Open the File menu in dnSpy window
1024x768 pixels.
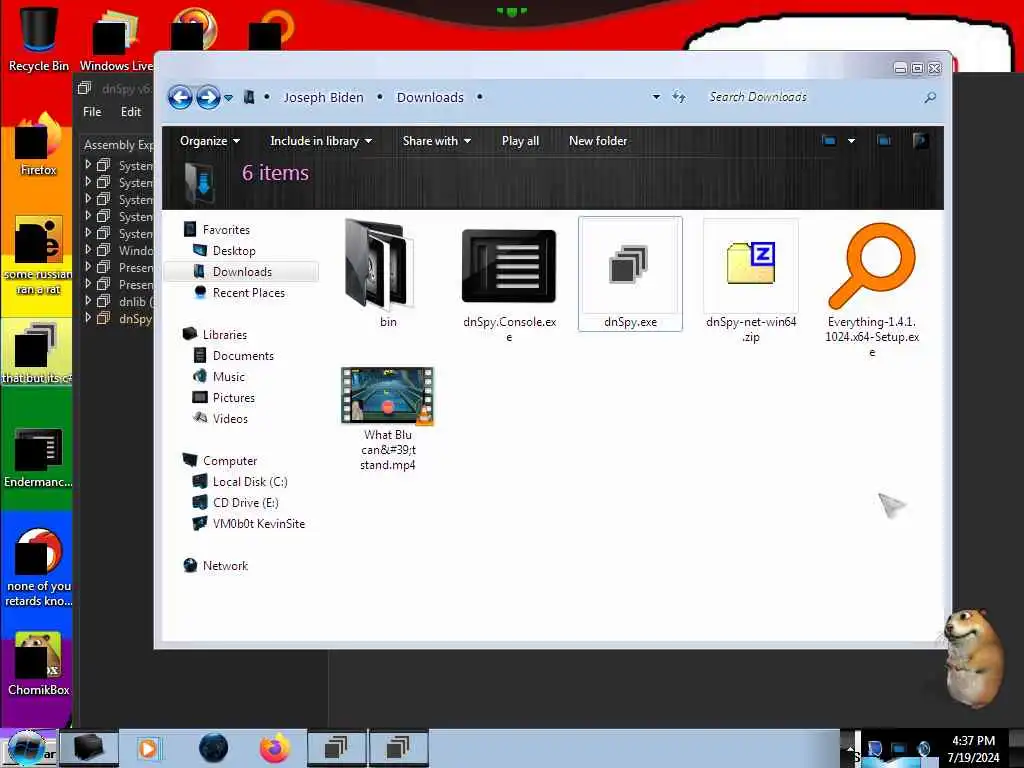pos(92,112)
